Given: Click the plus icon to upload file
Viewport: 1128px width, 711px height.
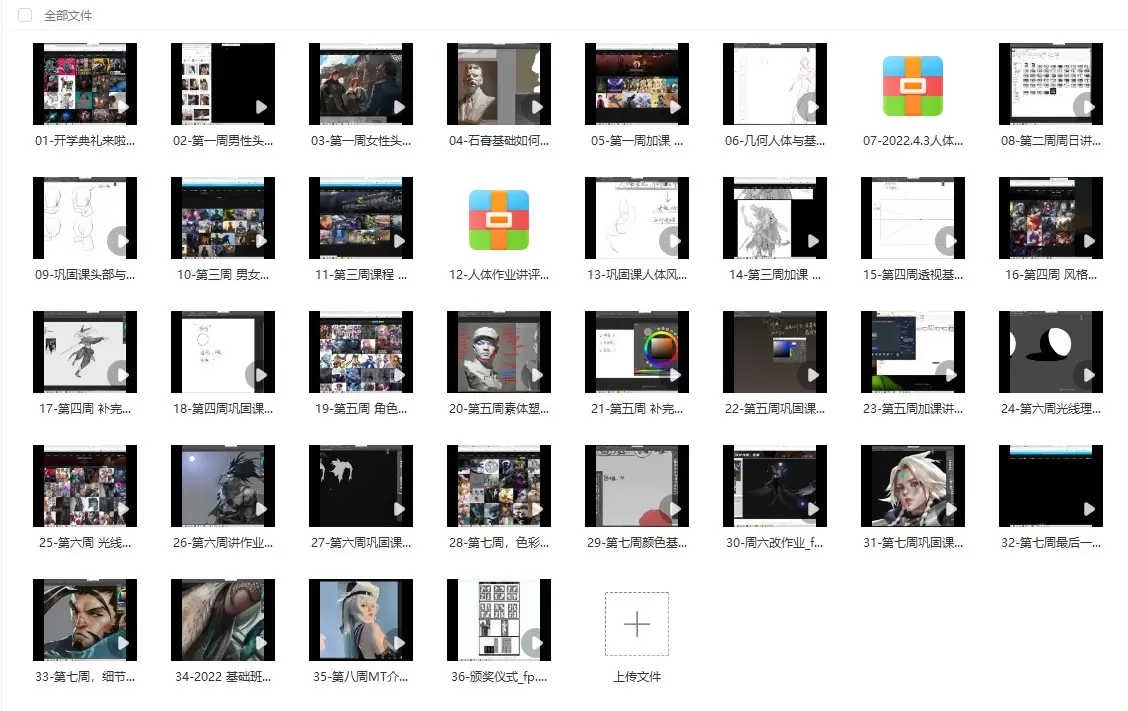Looking at the screenshot, I should (x=637, y=624).
